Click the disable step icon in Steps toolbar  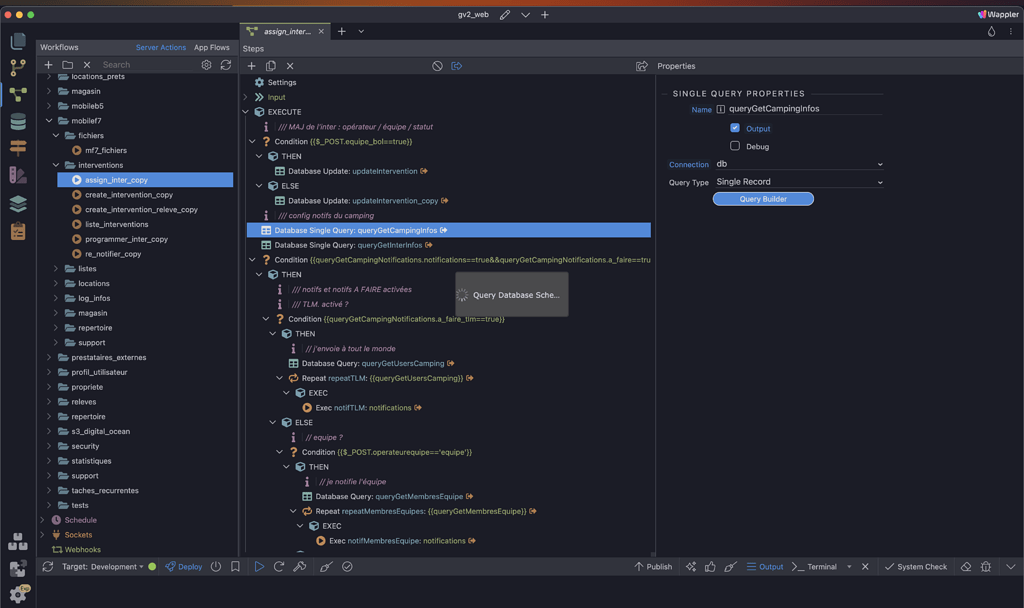pyautogui.click(x=437, y=65)
